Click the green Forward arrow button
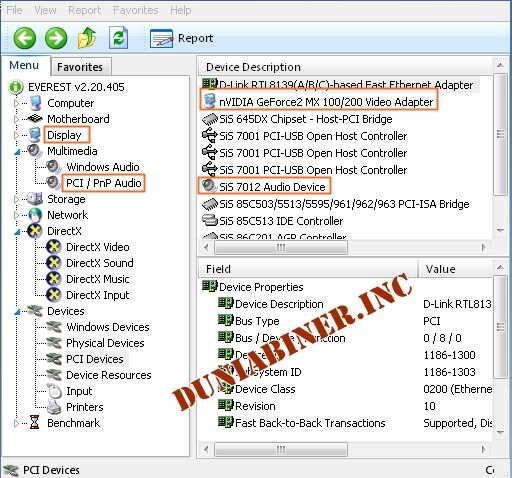Image resolution: width=512 pixels, height=478 pixels. pyautogui.click(x=56, y=38)
